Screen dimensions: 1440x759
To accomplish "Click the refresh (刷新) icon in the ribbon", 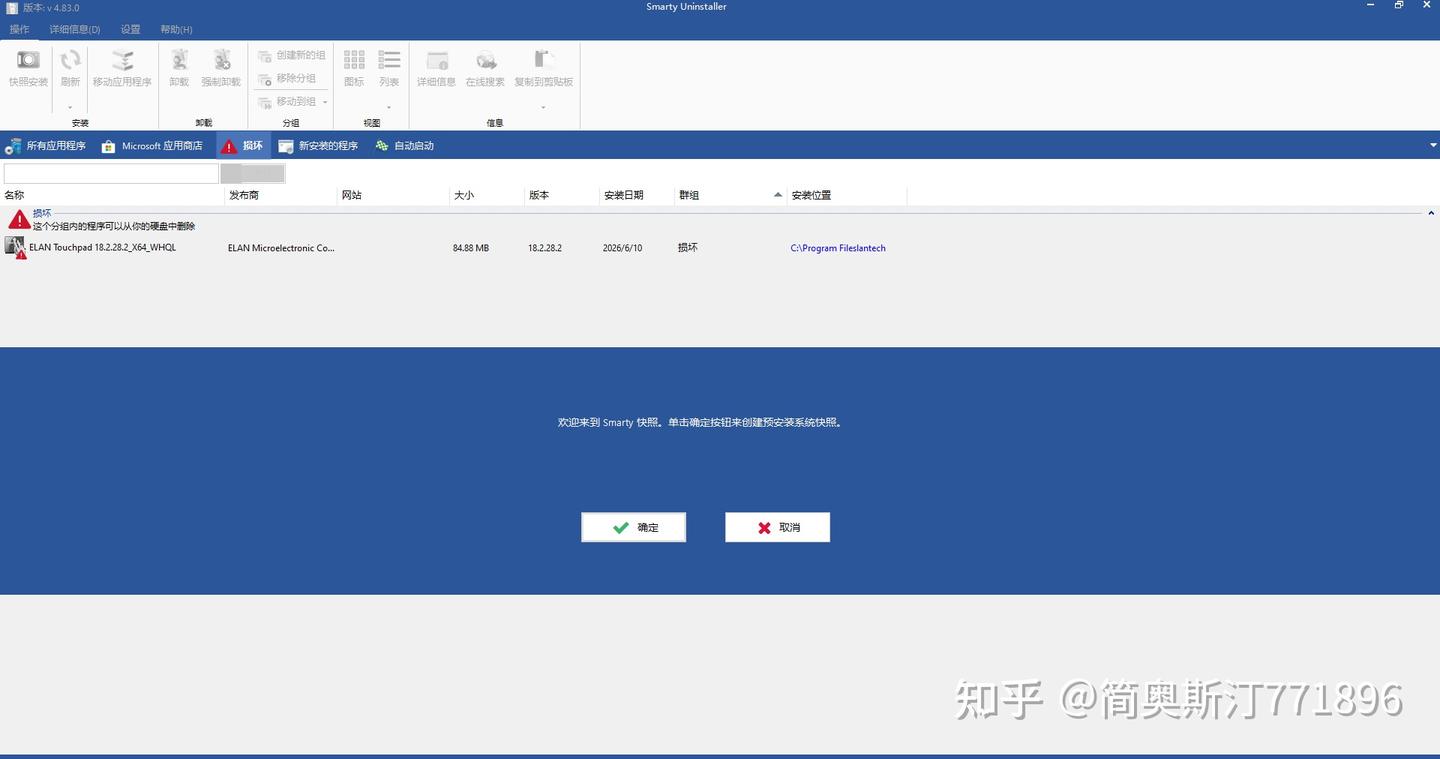I will [x=70, y=61].
